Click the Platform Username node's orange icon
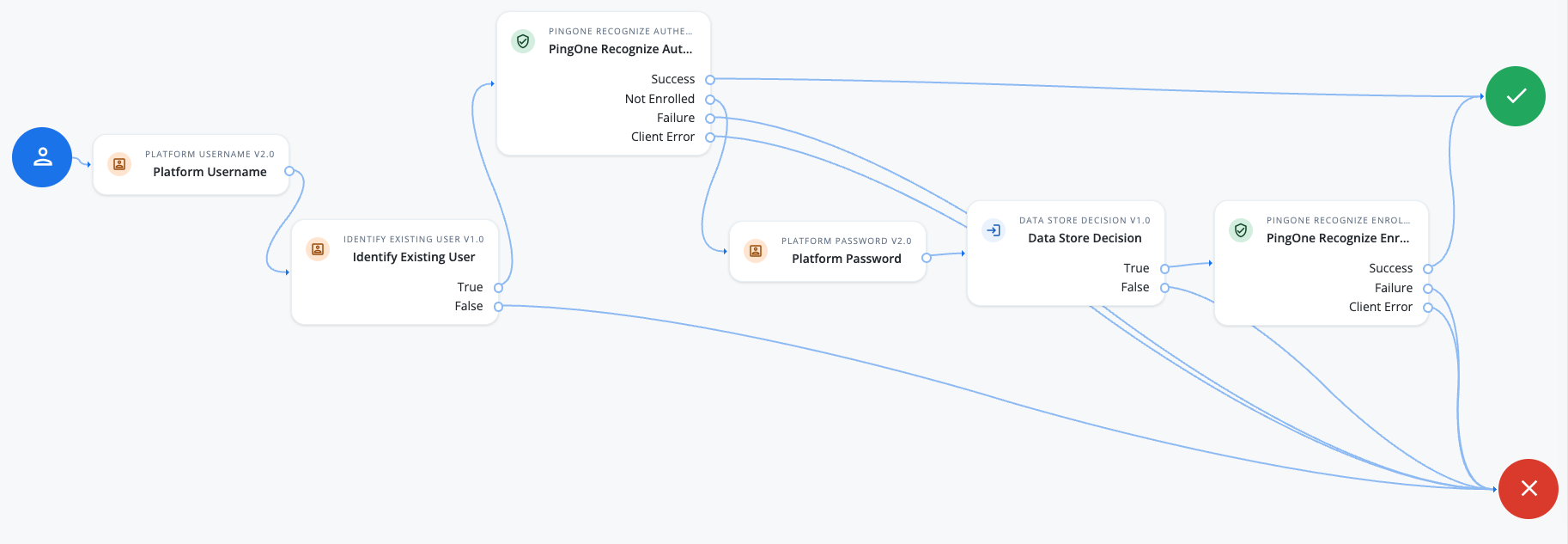Screen dimensions: 1568x544 pyautogui.click(x=119, y=163)
